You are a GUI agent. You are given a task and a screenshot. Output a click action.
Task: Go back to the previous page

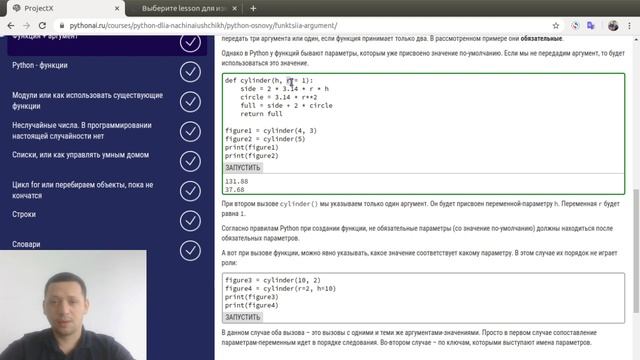coord(11,25)
